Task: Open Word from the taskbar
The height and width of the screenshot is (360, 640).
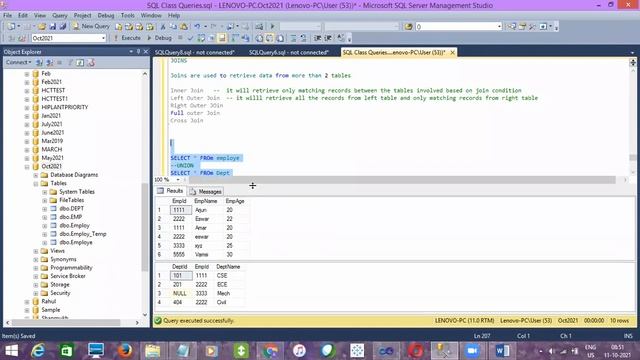Action: tap(502, 351)
